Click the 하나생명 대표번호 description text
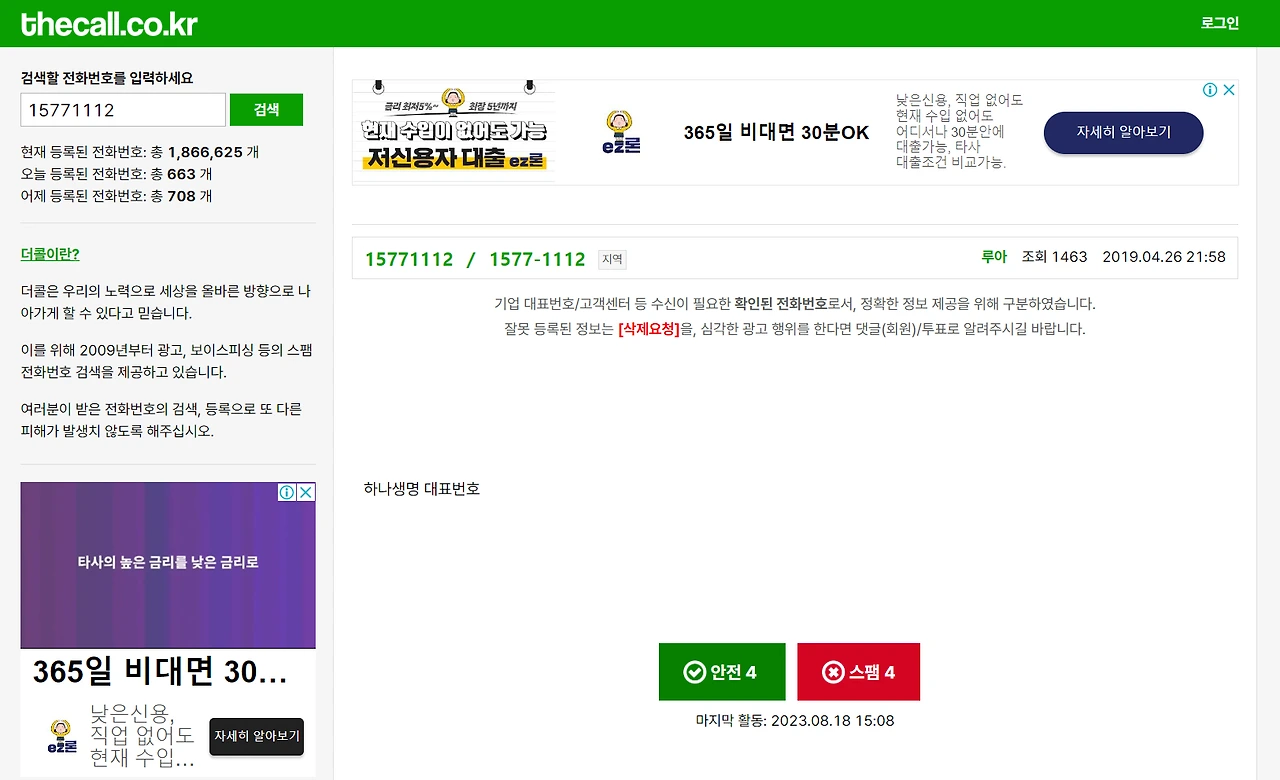Screen dimensions: 1280x780 (x=422, y=489)
